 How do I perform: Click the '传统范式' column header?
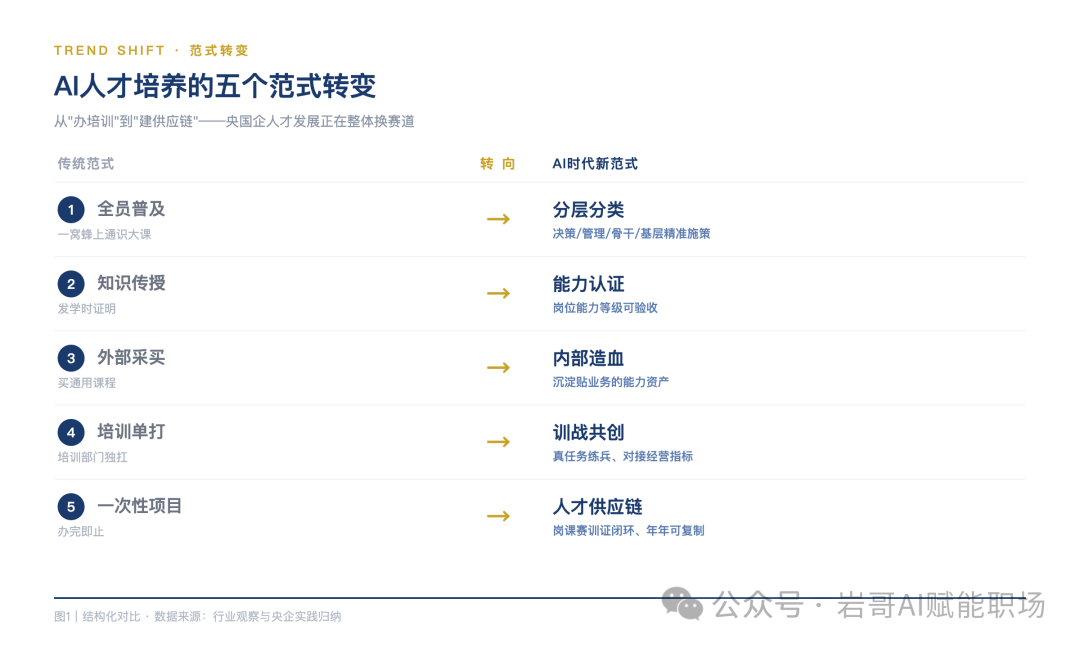[85, 164]
